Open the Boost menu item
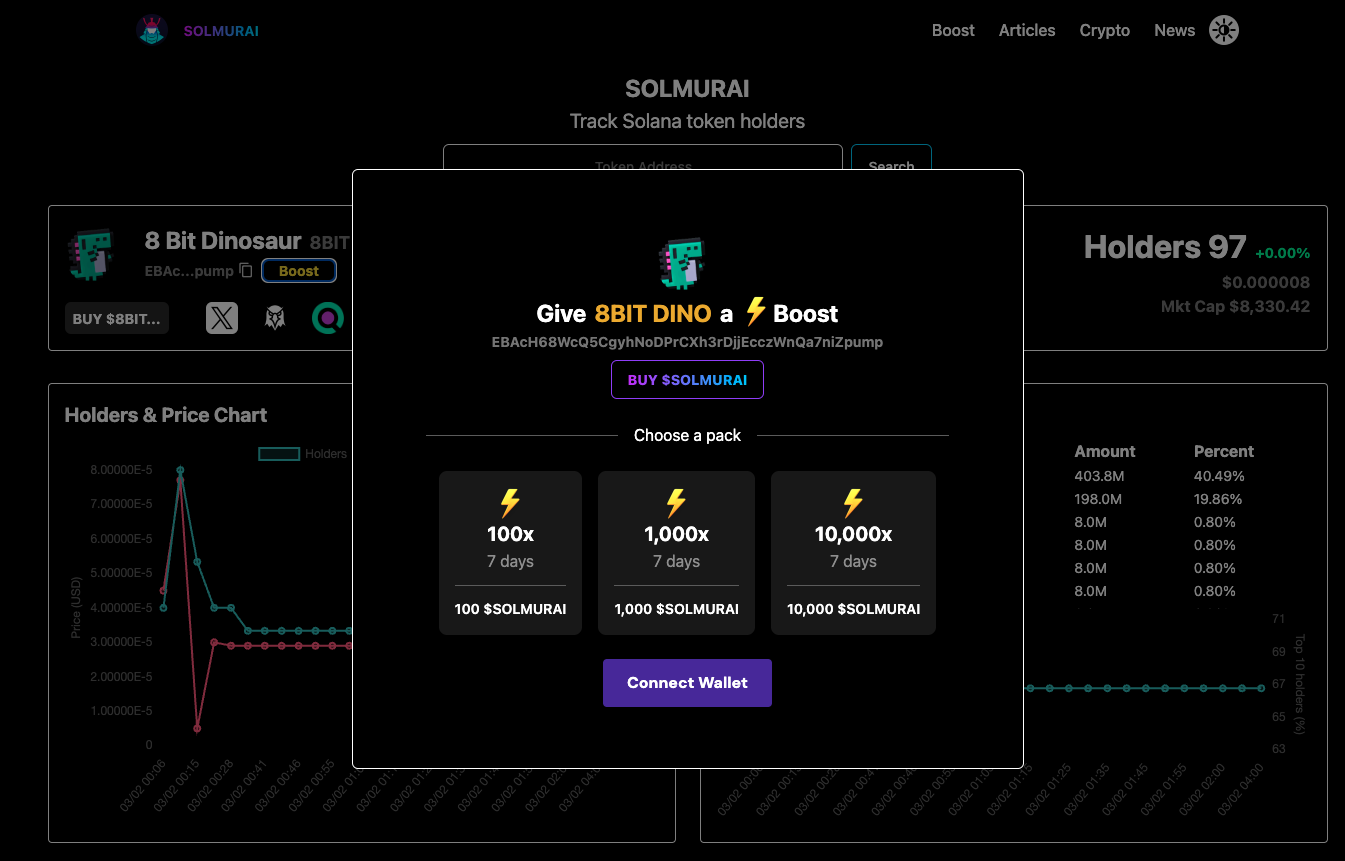Image resolution: width=1345 pixels, height=861 pixels. click(952, 31)
